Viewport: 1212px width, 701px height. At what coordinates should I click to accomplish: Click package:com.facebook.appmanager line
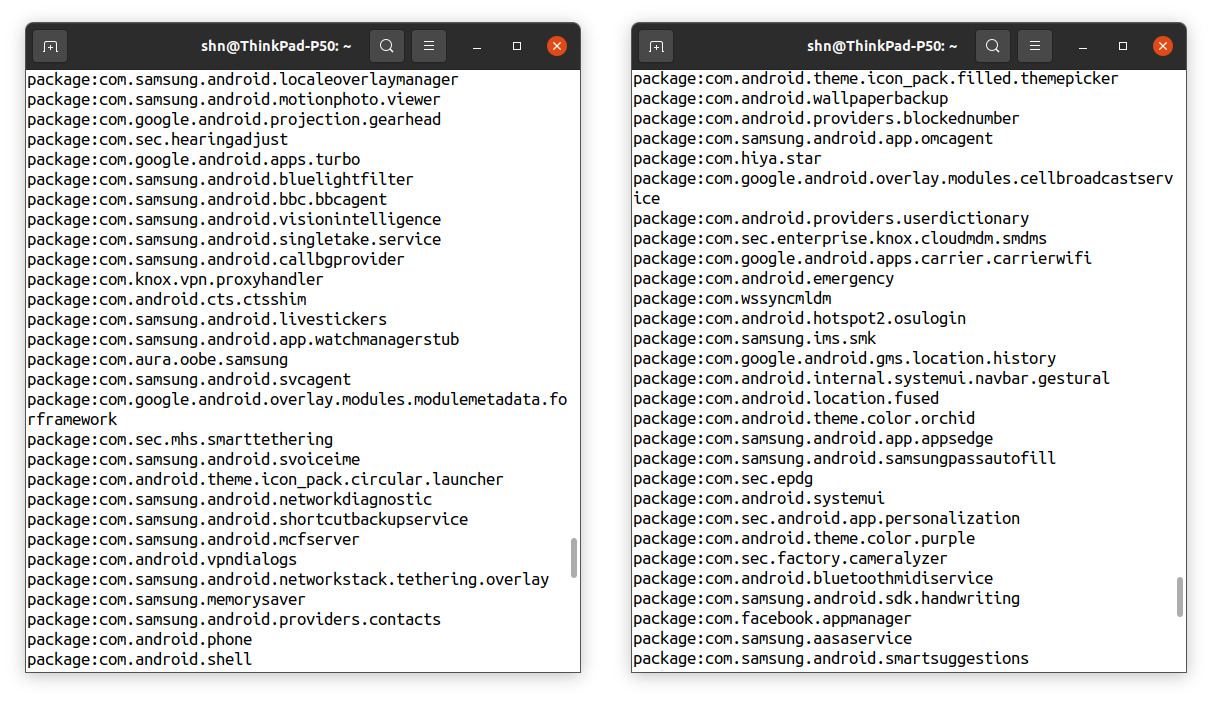[772, 618]
